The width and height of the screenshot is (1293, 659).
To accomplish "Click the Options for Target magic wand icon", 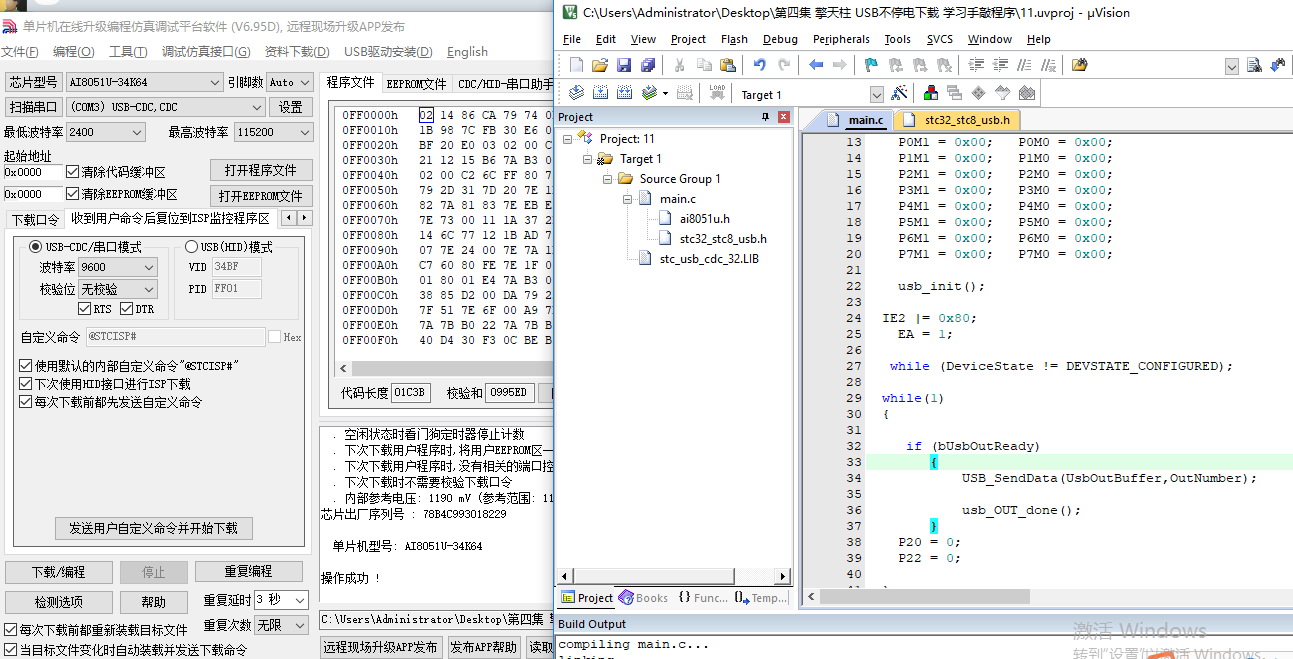I will click(899, 93).
